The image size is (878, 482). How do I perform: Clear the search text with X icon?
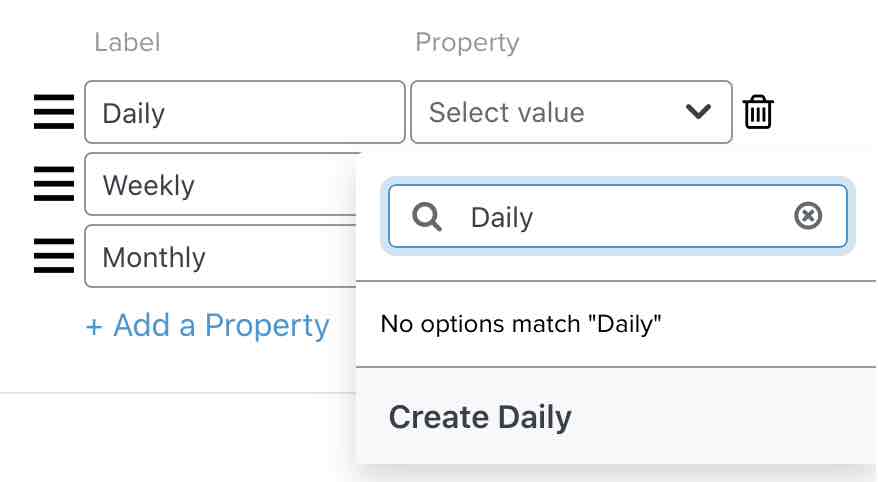point(807,216)
